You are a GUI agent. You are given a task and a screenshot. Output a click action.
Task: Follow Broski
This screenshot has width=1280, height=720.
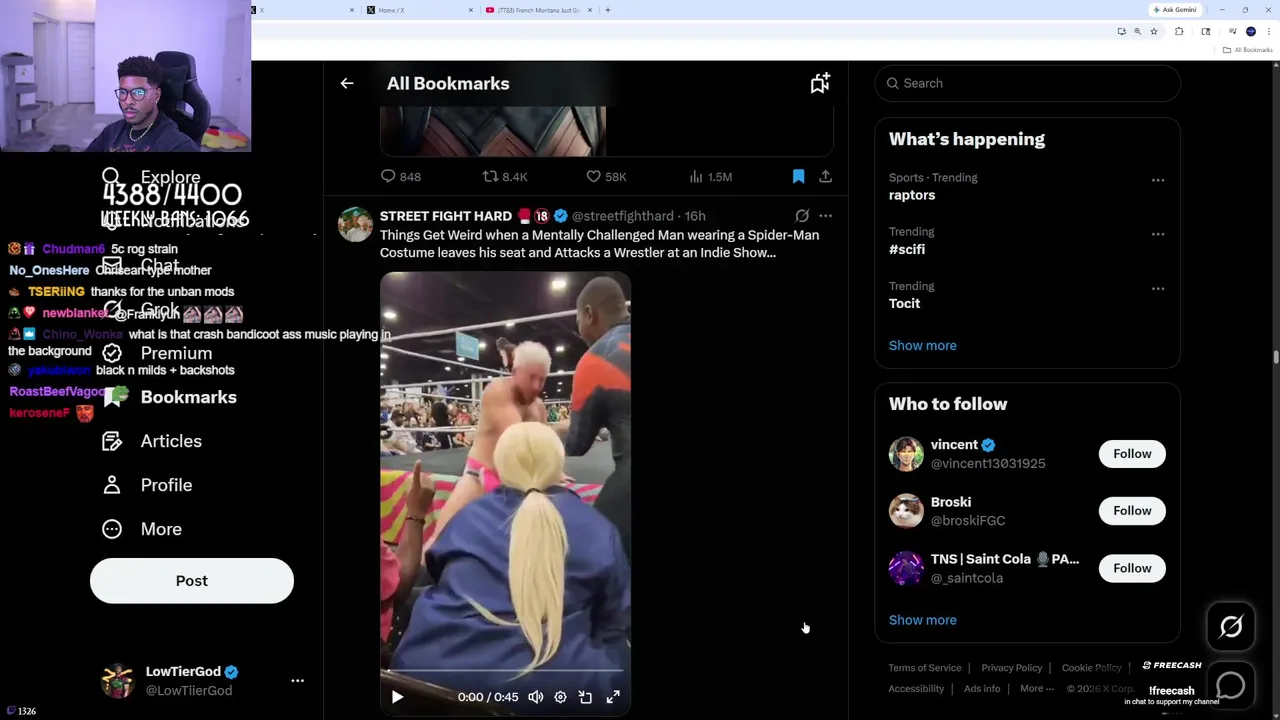pos(1132,511)
